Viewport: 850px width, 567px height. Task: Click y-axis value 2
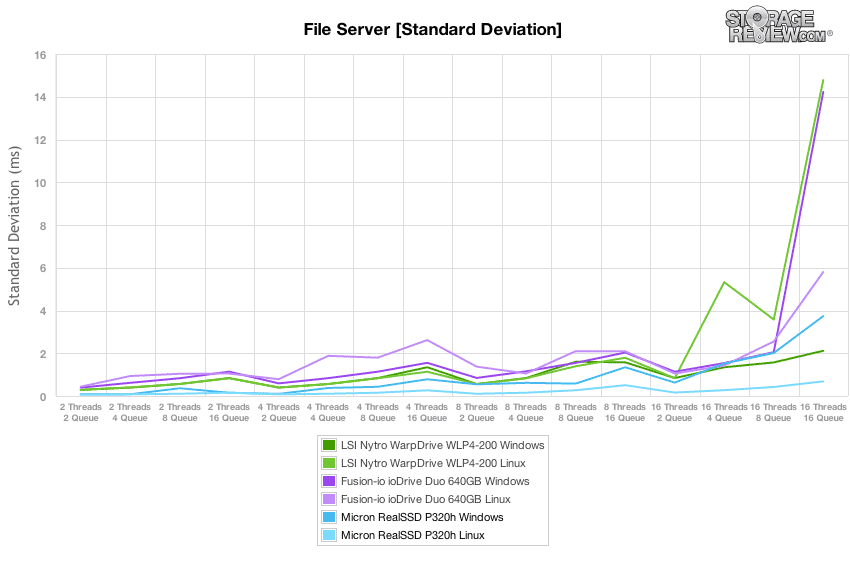(43, 354)
